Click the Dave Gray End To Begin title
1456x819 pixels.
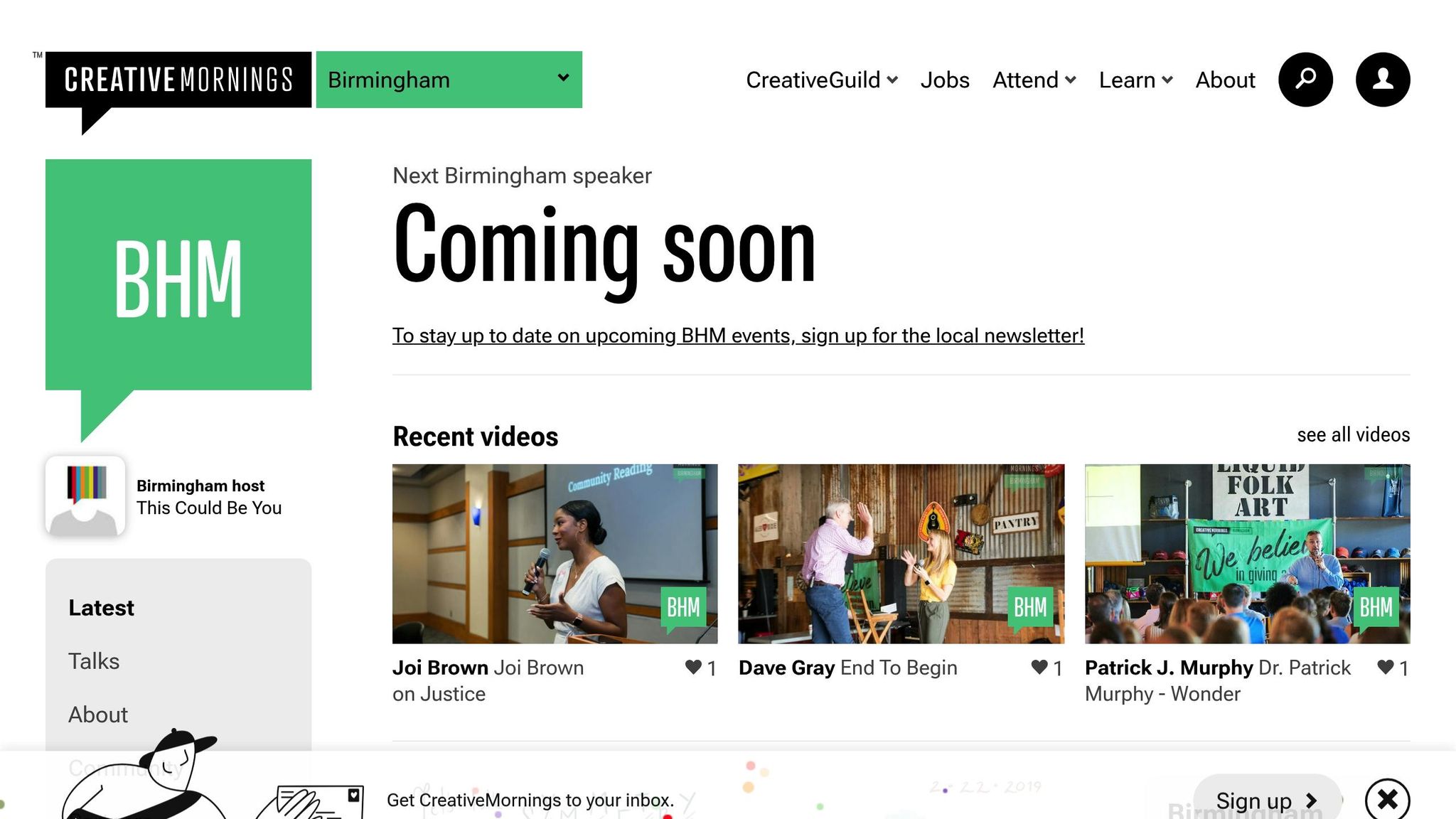848,668
